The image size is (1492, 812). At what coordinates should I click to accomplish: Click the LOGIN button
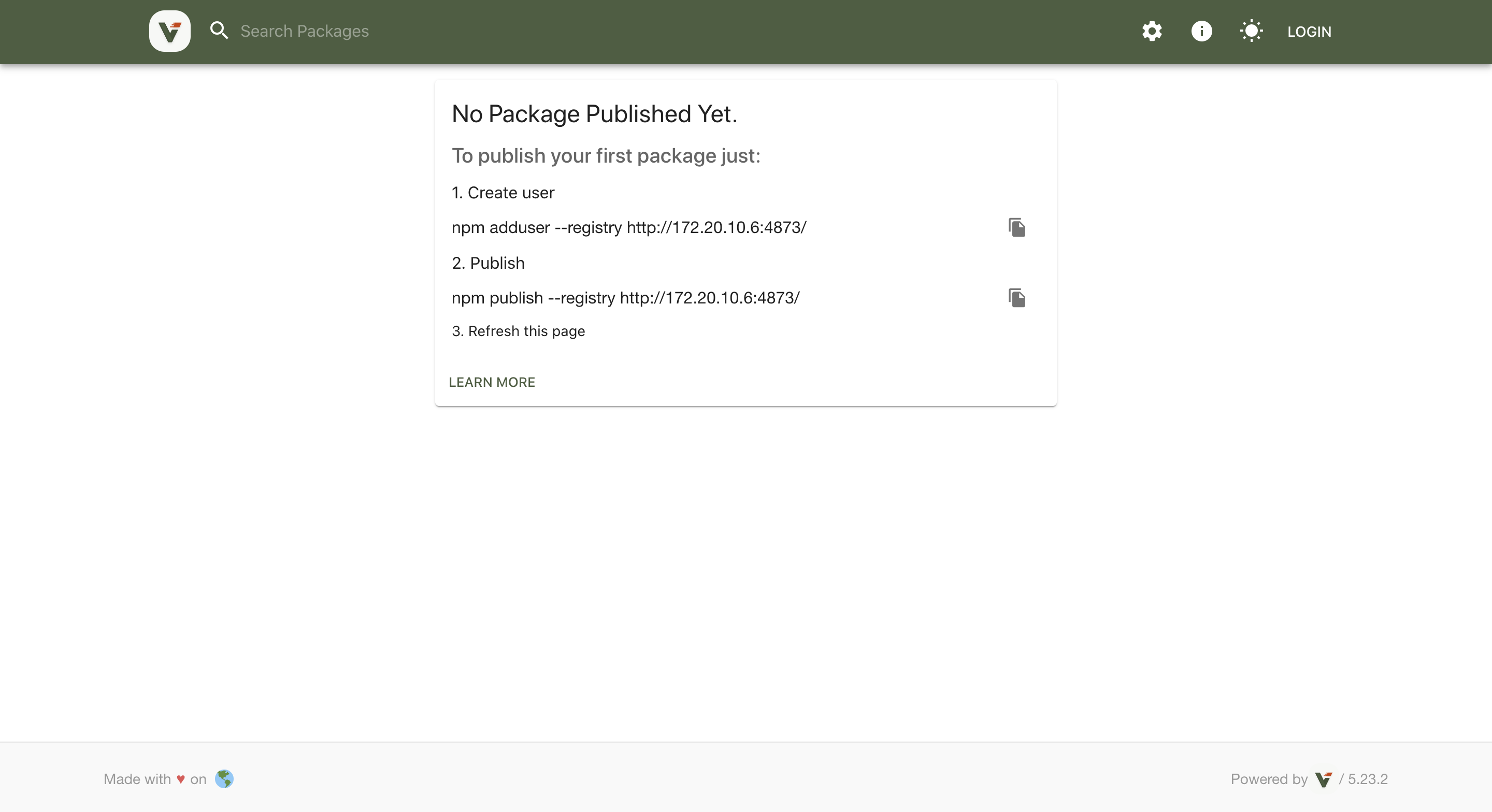tap(1309, 32)
